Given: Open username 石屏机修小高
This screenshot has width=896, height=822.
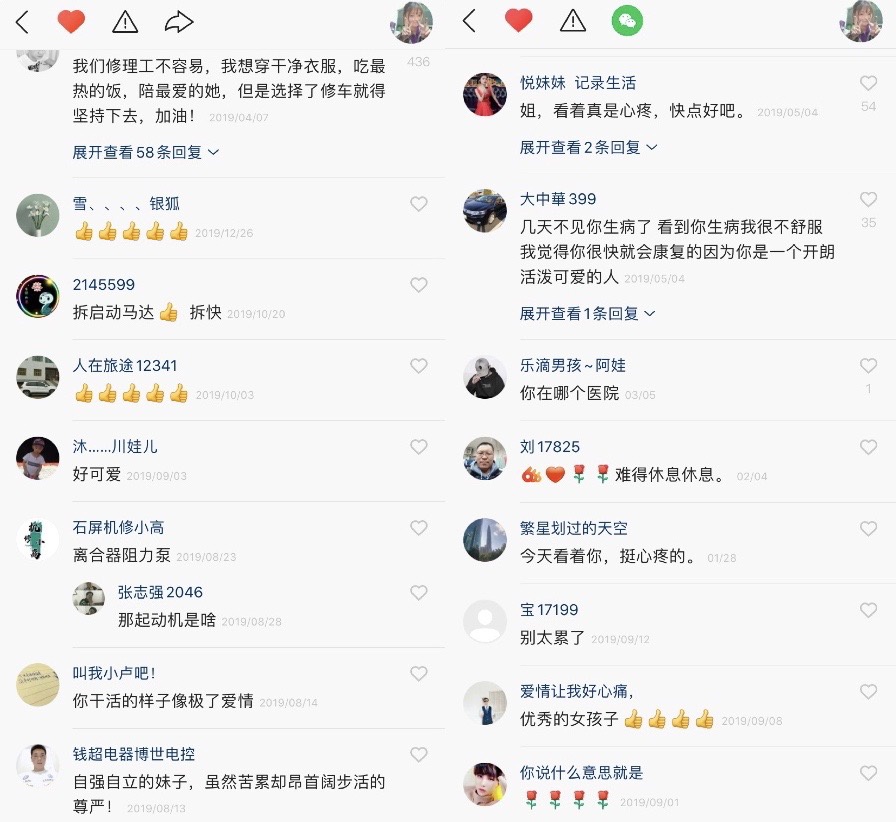Looking at the screenshot, I should click(118, 527).
